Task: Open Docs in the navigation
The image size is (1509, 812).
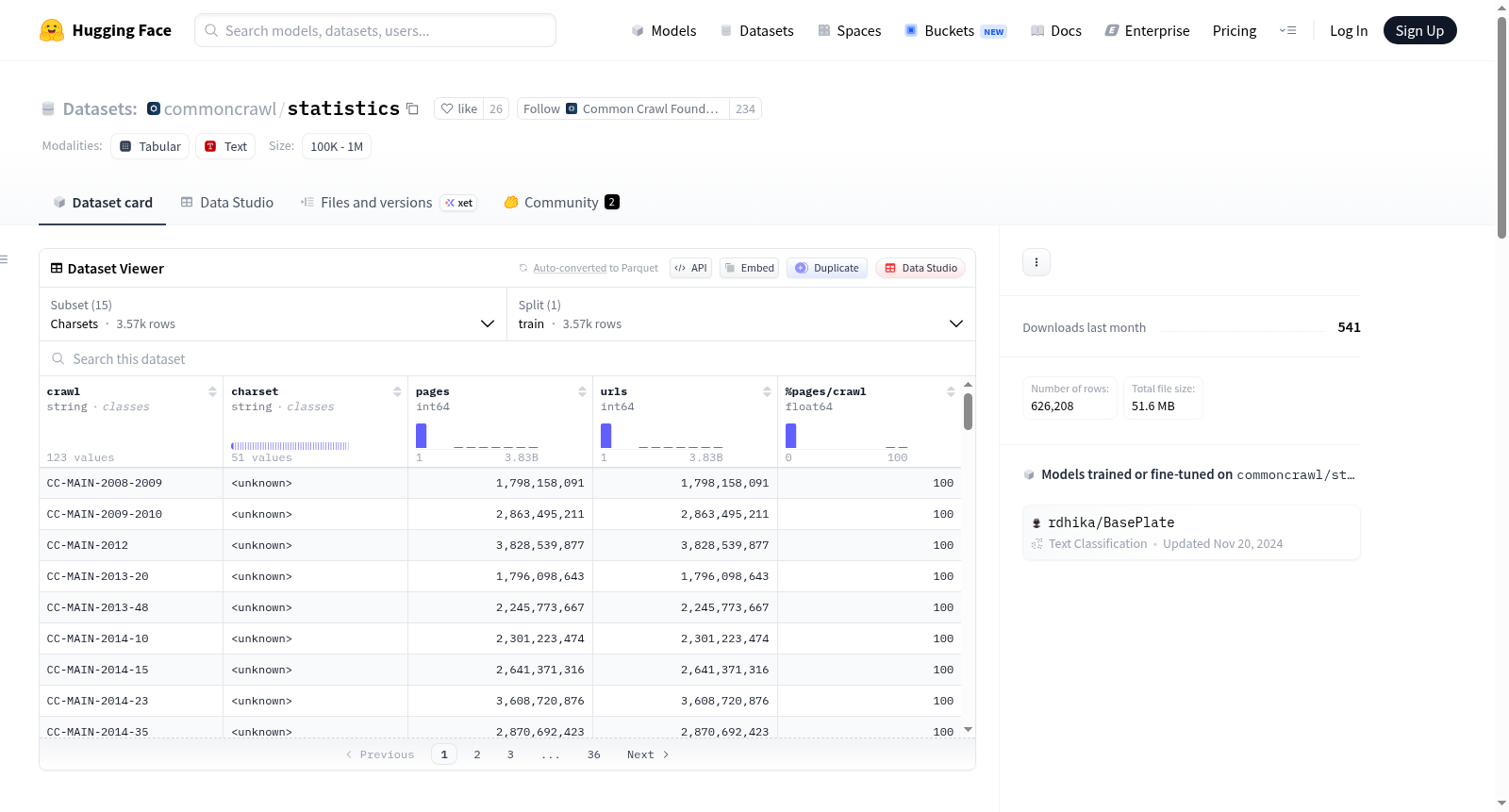Action: pos(1056,31)
